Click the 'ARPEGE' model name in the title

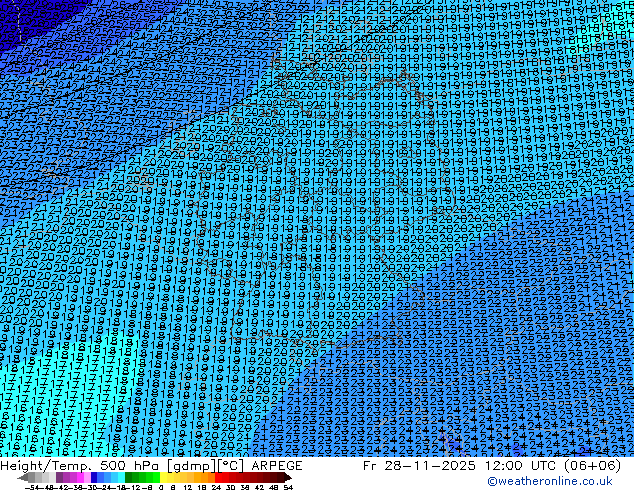point(277,465)
